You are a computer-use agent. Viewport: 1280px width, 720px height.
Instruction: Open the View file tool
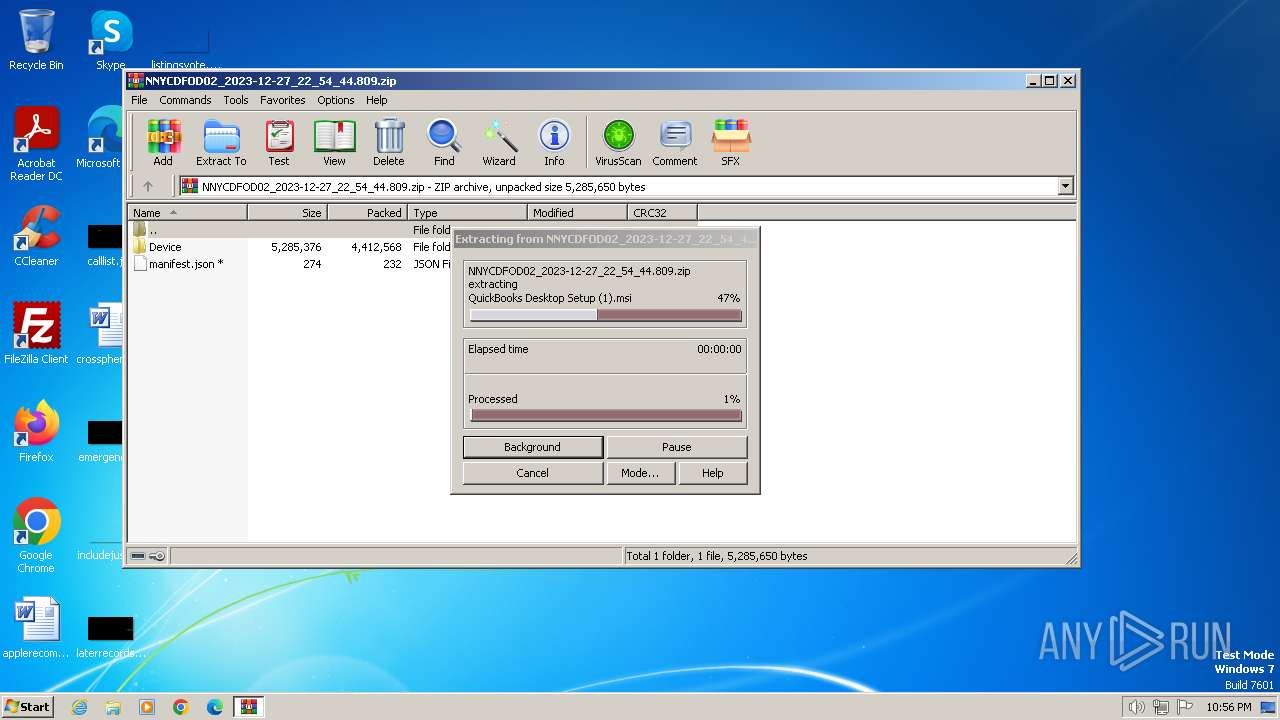(x=334, y=142)
